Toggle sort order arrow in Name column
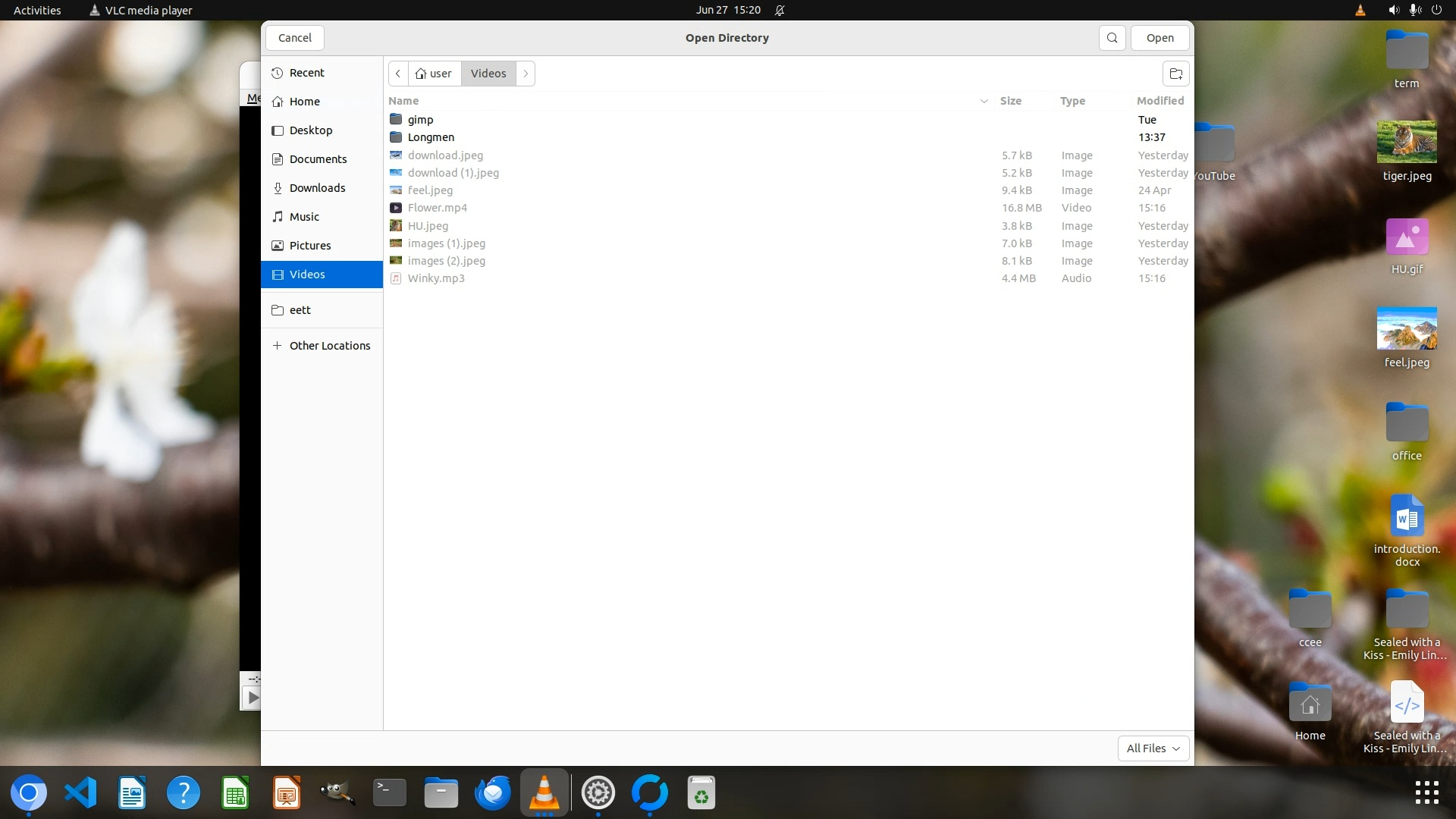Image resolution: width=1456 pixels, height=819 pixels. pyautogui.click(x=984, y=101)
